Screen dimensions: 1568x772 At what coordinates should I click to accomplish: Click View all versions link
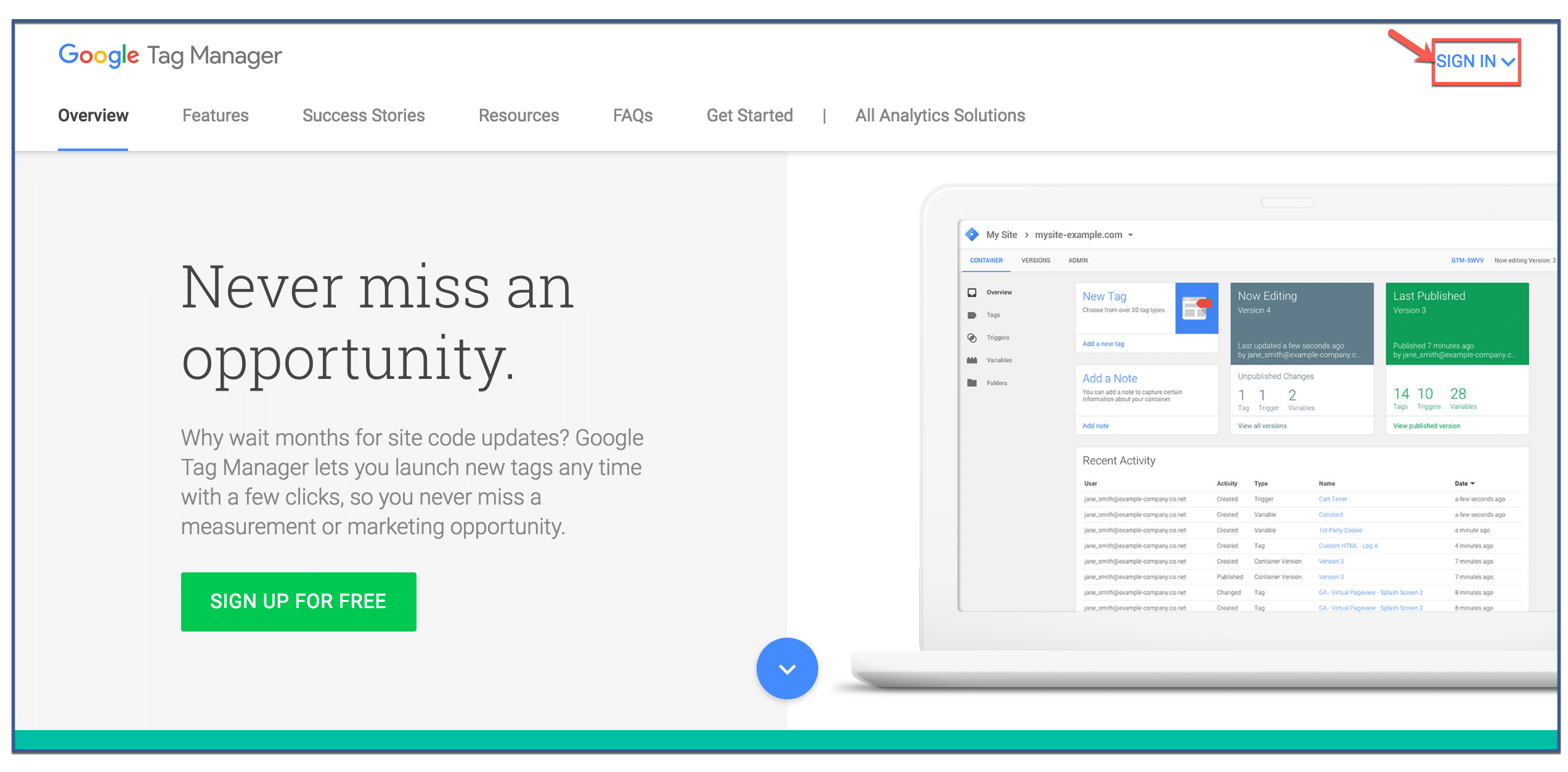(x=1262, y=426)
